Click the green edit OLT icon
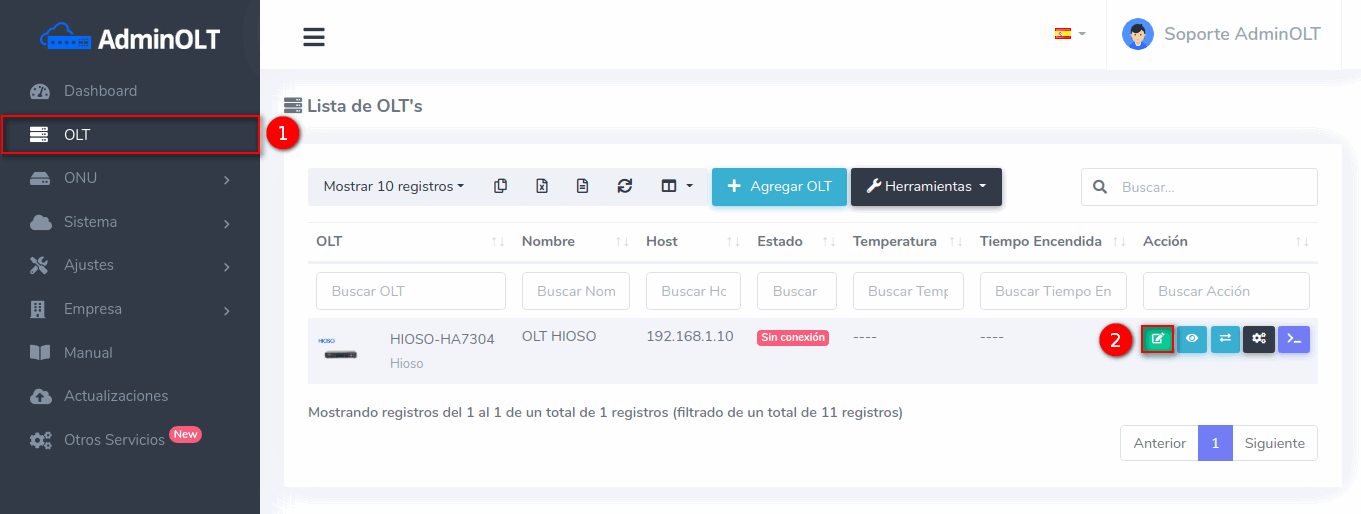 (1157, 339)
